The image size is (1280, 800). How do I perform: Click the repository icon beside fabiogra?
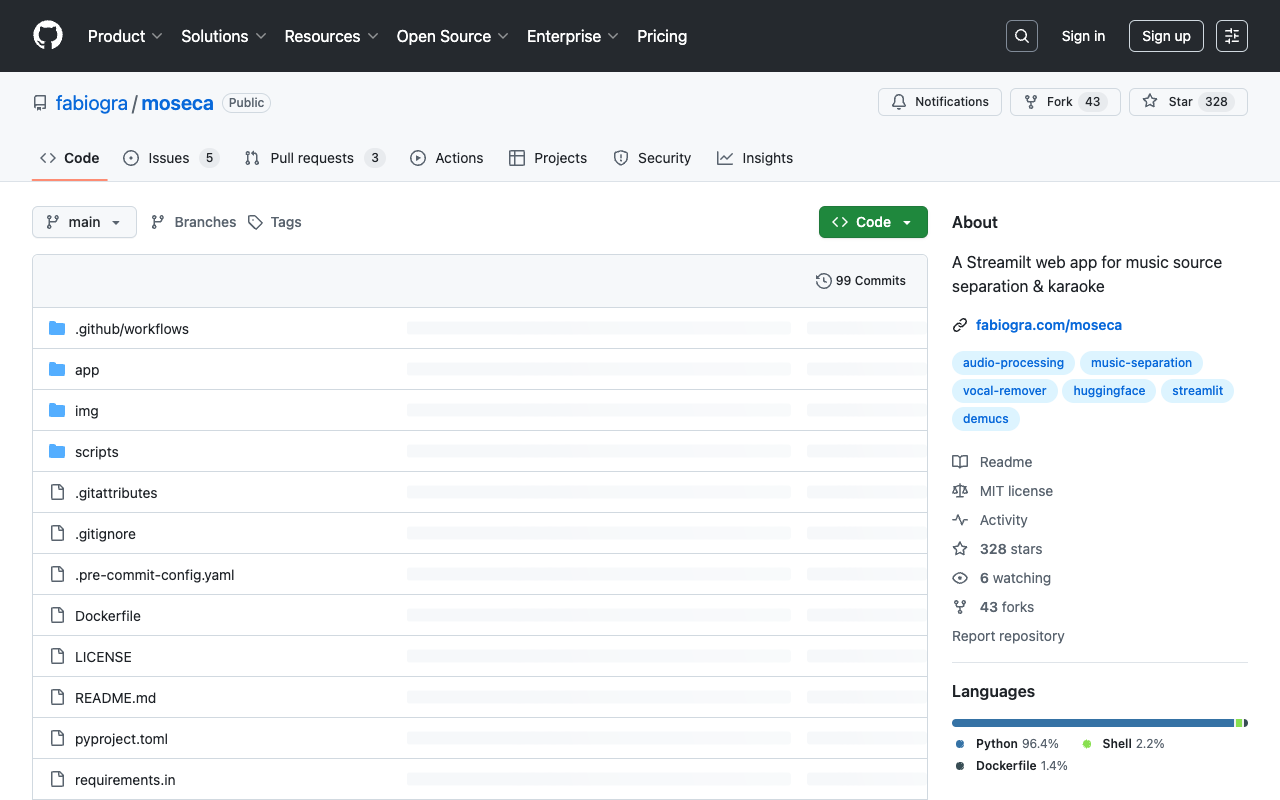(x=40, y=103)
